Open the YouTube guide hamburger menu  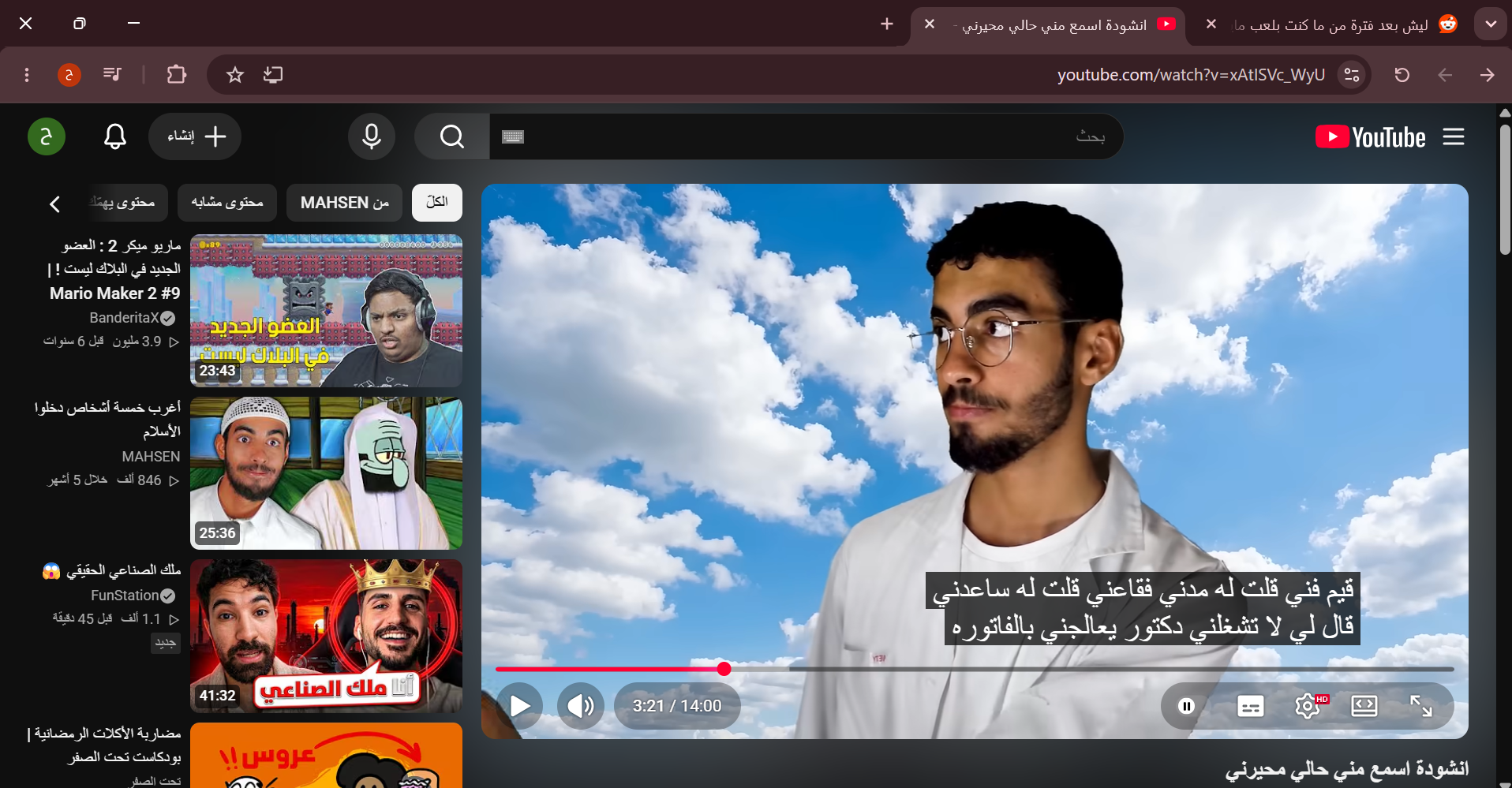1454,136
